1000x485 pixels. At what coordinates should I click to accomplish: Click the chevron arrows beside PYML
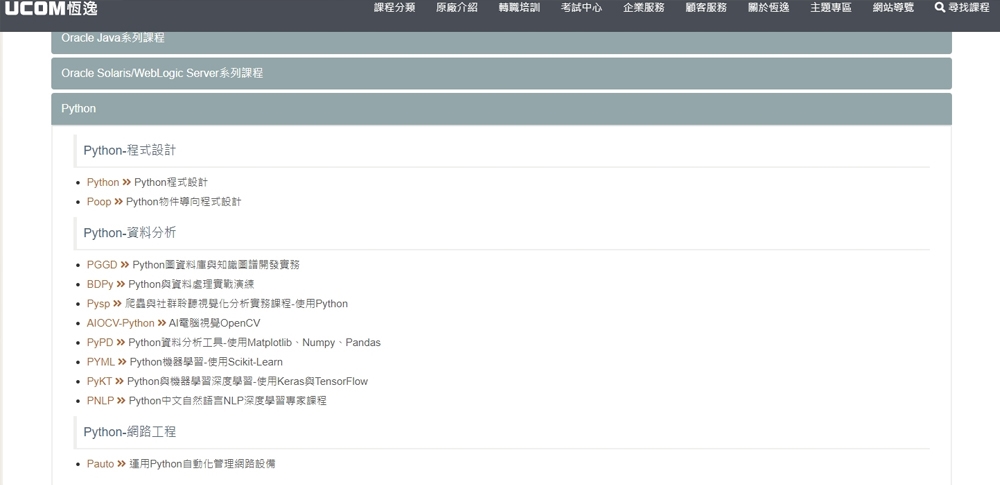click(x=122, y=362)
